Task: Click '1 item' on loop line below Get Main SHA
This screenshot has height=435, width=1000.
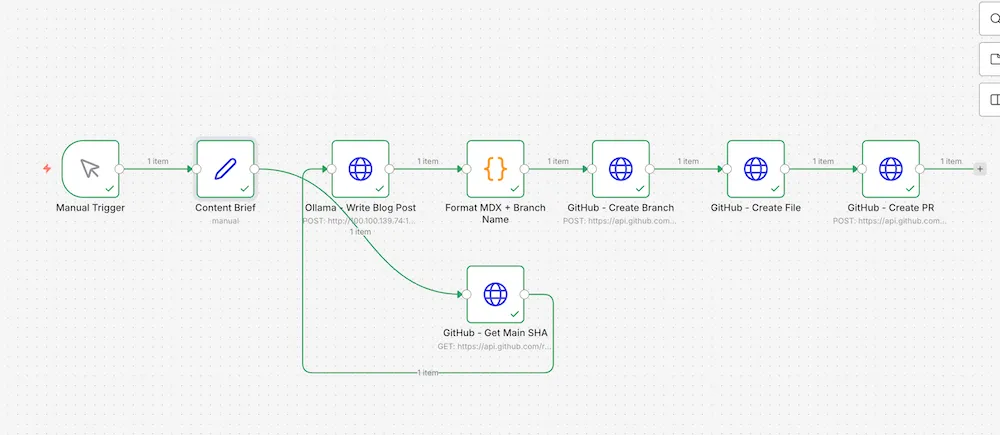Action: click(x=428, y=372)
